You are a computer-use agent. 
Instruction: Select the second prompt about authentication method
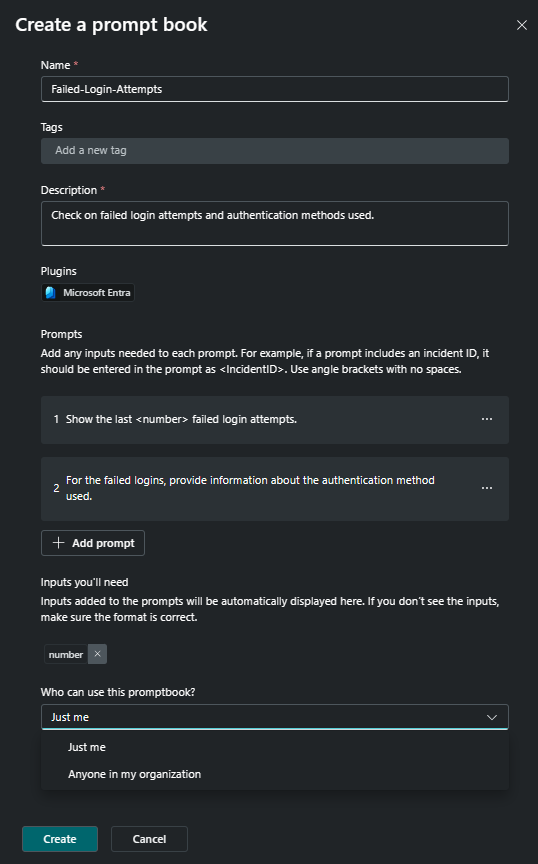pyautogui.click(x=275, y=488)
